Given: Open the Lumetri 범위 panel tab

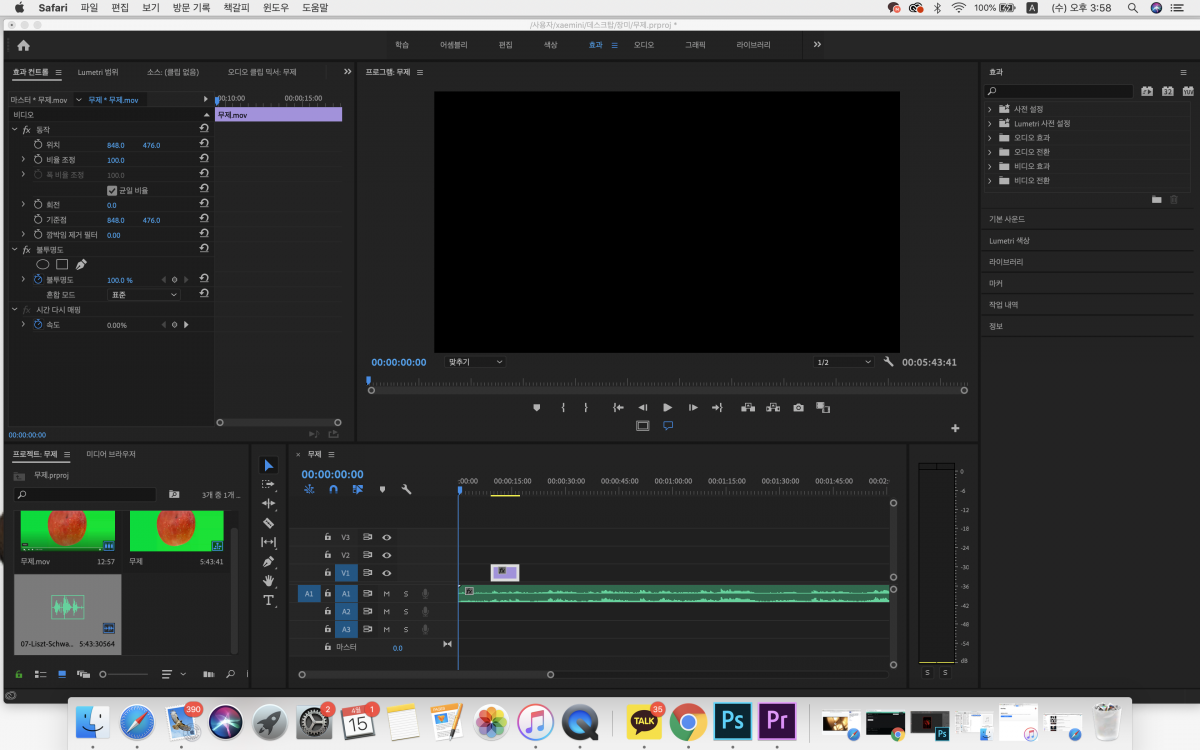Looking at the screenshot, I should 98,72.
